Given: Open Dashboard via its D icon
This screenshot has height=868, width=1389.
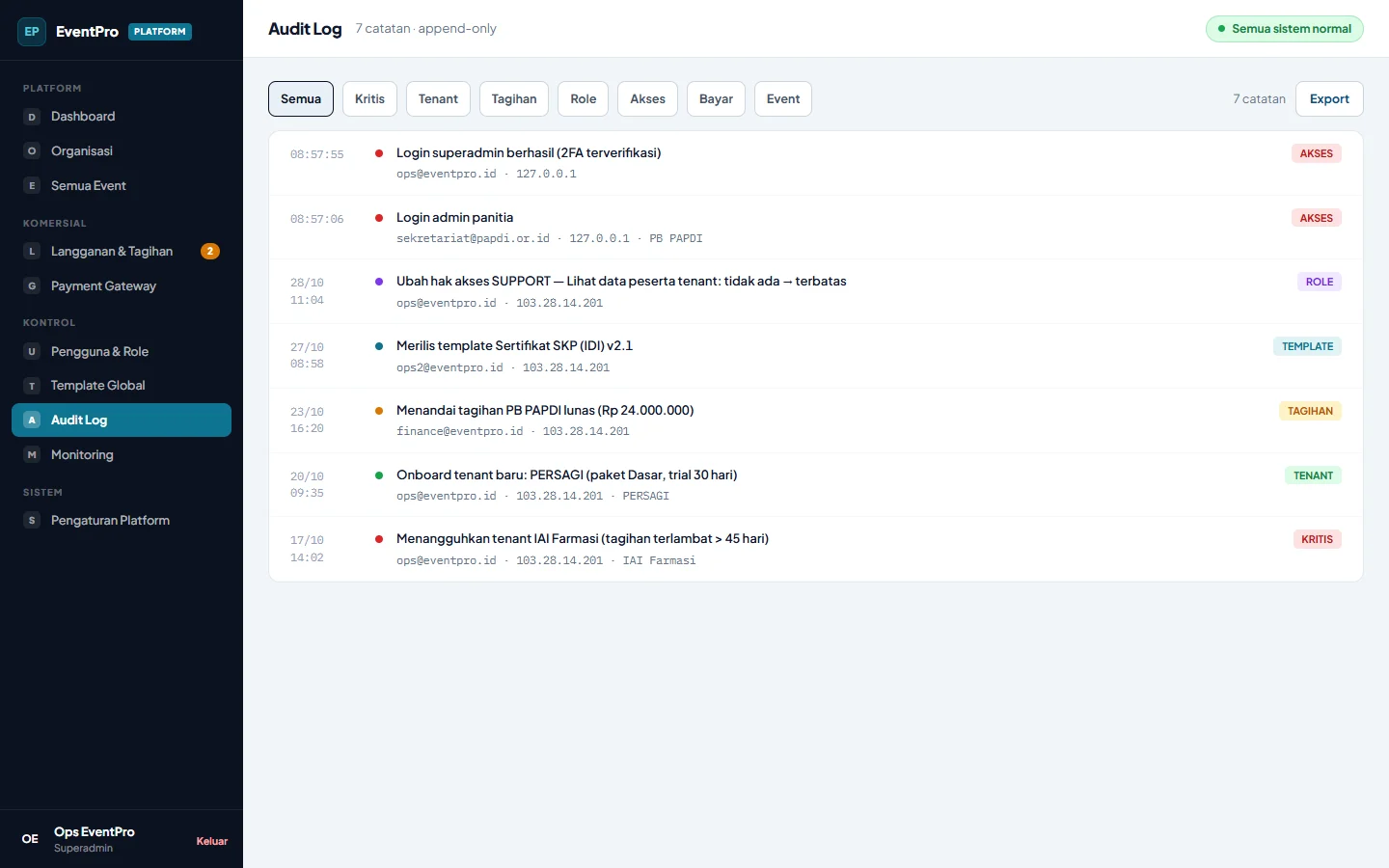Looking at the screenshot, I should tap(32, 117).
